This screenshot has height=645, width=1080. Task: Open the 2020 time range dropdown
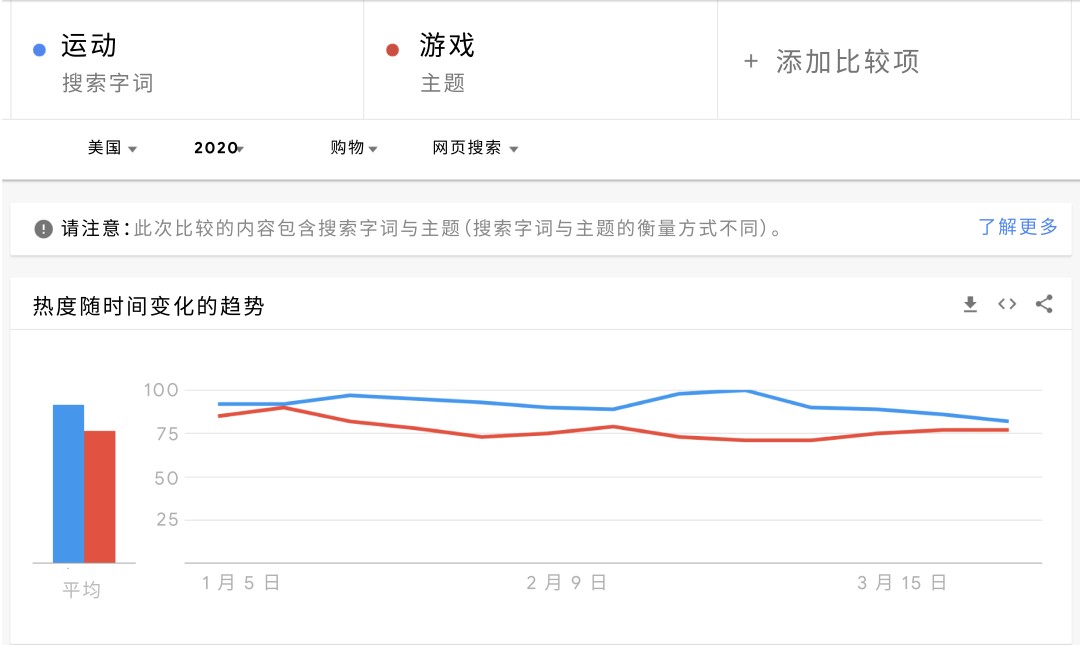click(x=219, y=148)
